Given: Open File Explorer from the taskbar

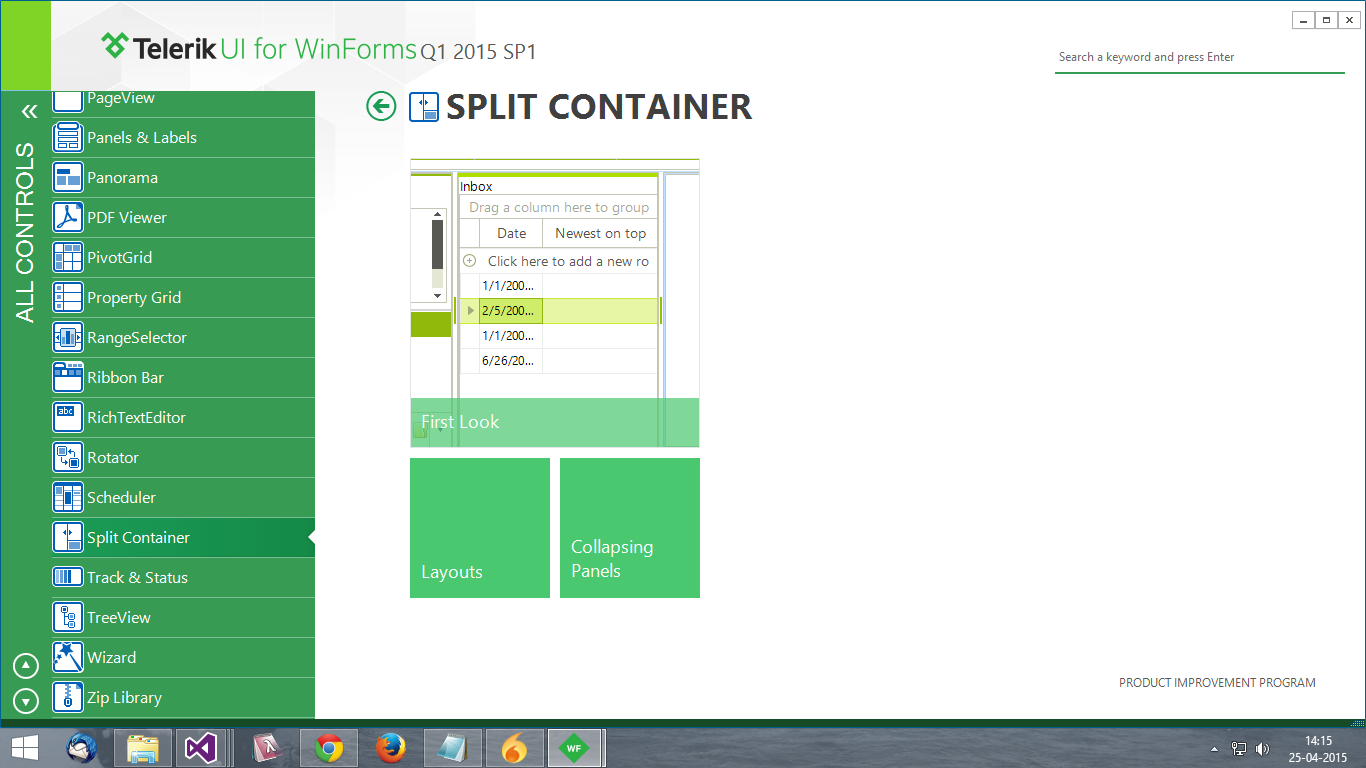Looking at the screenshot, I should (x=144, y=748).
